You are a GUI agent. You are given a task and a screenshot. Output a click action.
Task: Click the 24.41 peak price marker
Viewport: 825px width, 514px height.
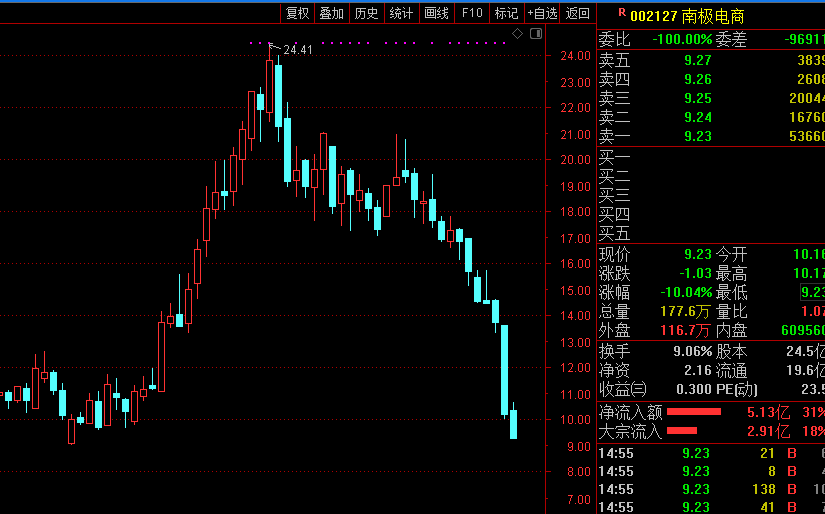pos(298,50)
